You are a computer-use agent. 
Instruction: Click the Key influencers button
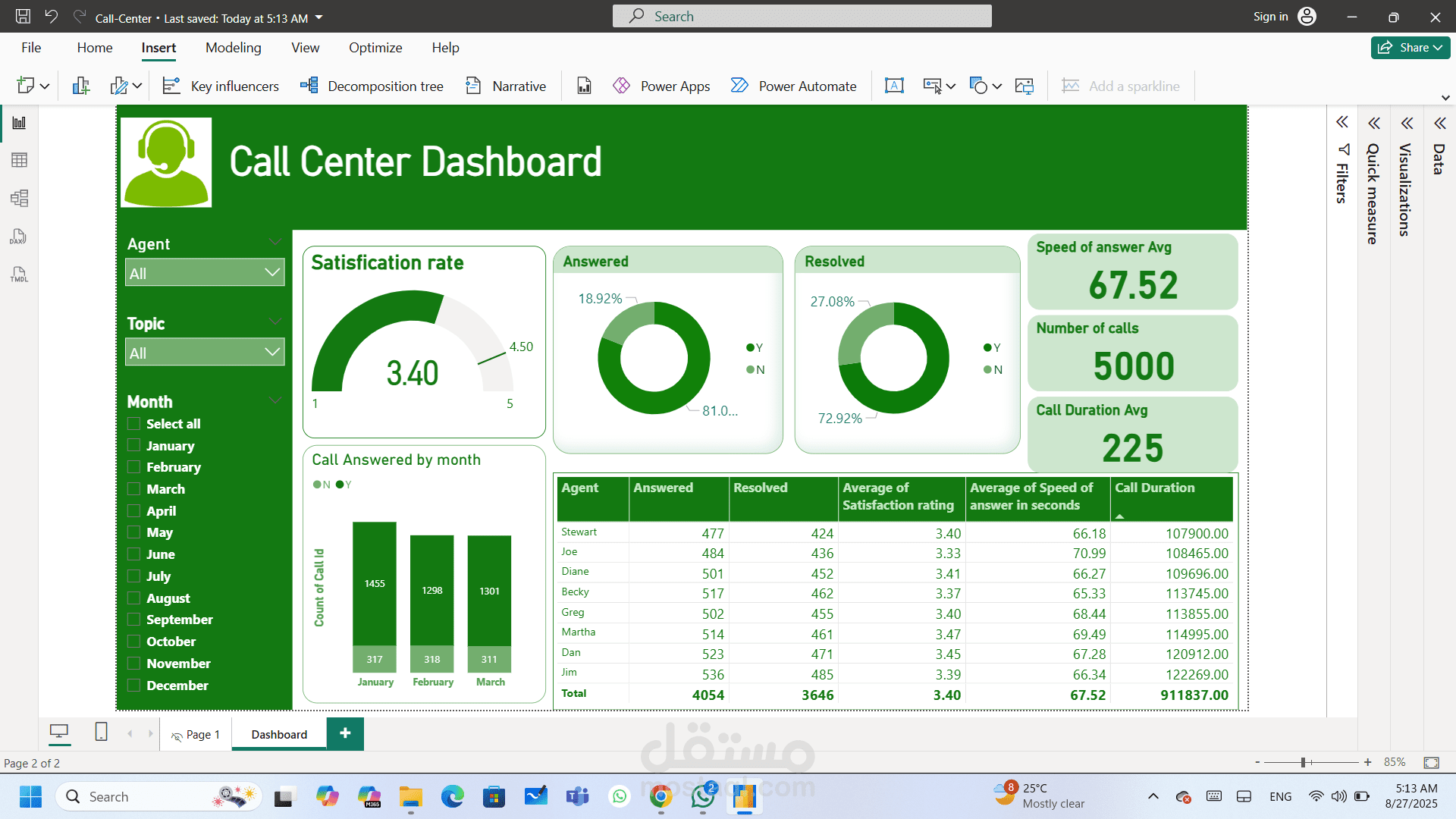pyautogui.click(x=220, y=86)
